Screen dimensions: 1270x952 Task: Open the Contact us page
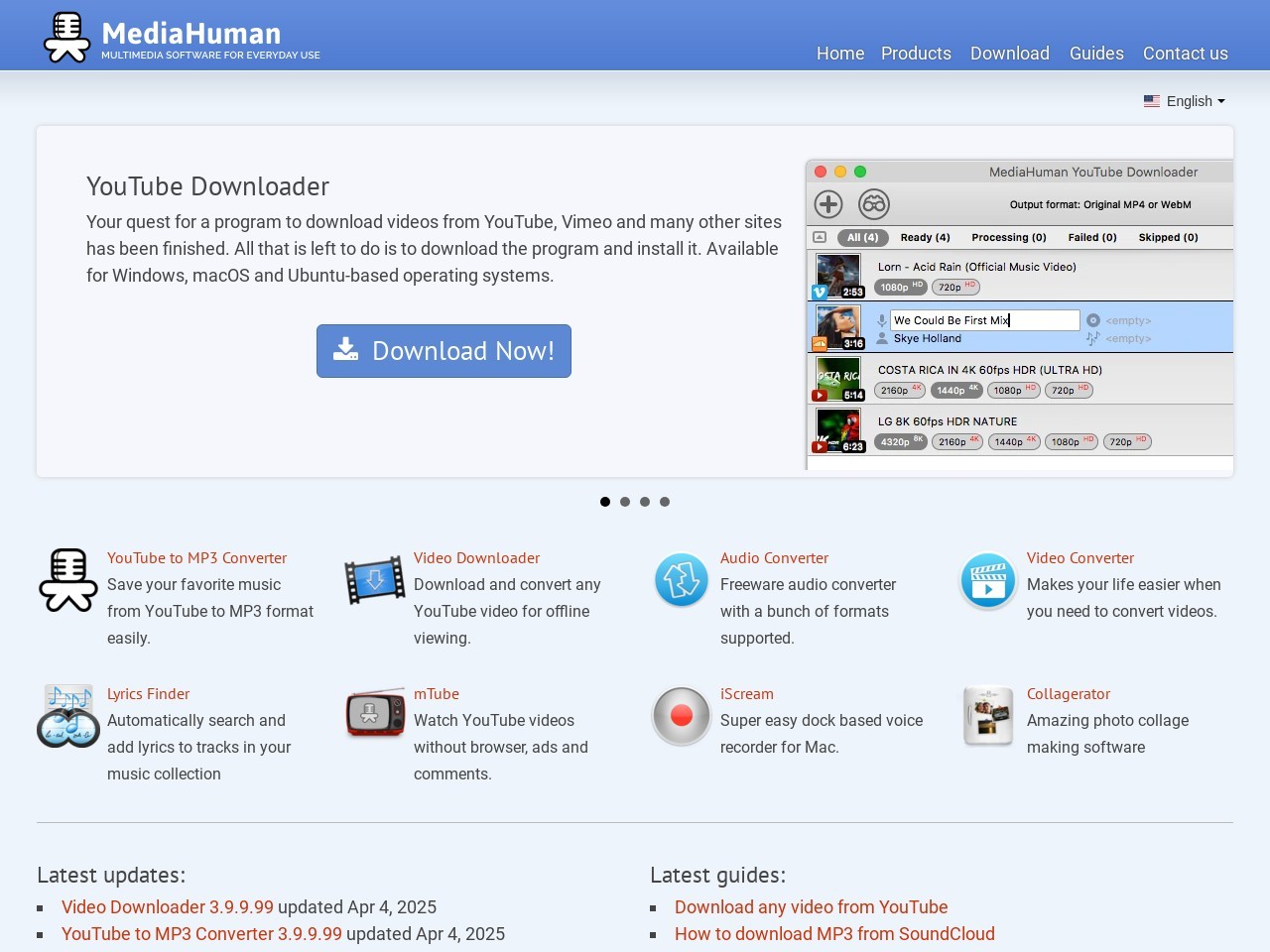point(1186,54)
